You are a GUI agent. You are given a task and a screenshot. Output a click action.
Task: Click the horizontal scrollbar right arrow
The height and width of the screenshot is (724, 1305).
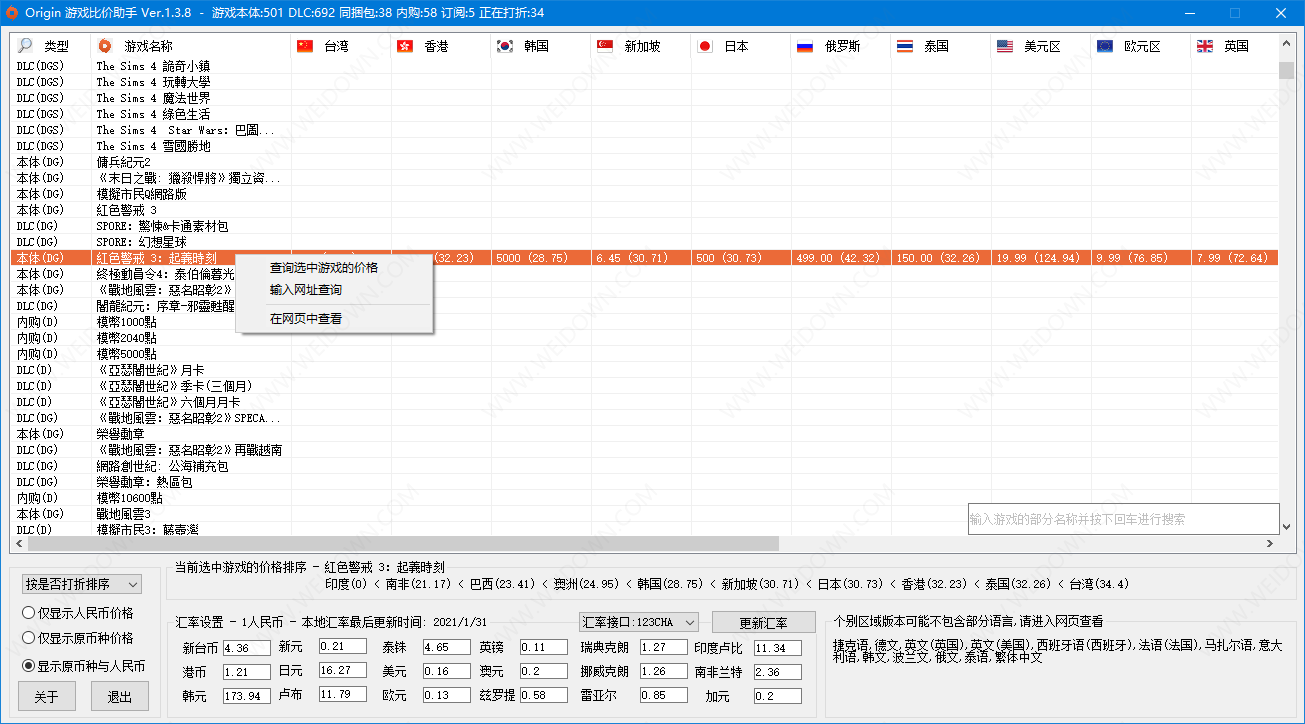pos(1270,544)
